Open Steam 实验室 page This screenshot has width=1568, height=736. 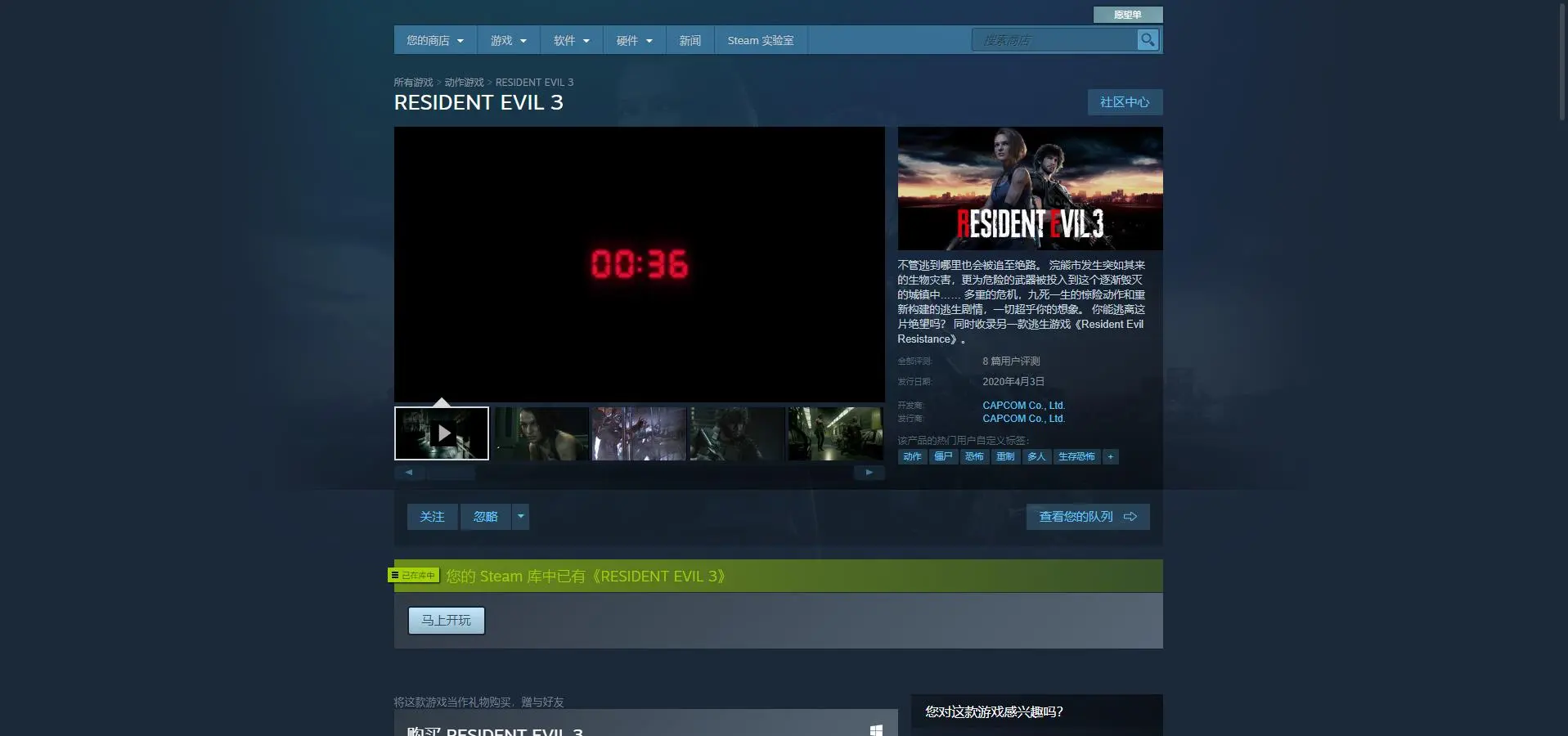pyautogui.click(x=761, y=40)
